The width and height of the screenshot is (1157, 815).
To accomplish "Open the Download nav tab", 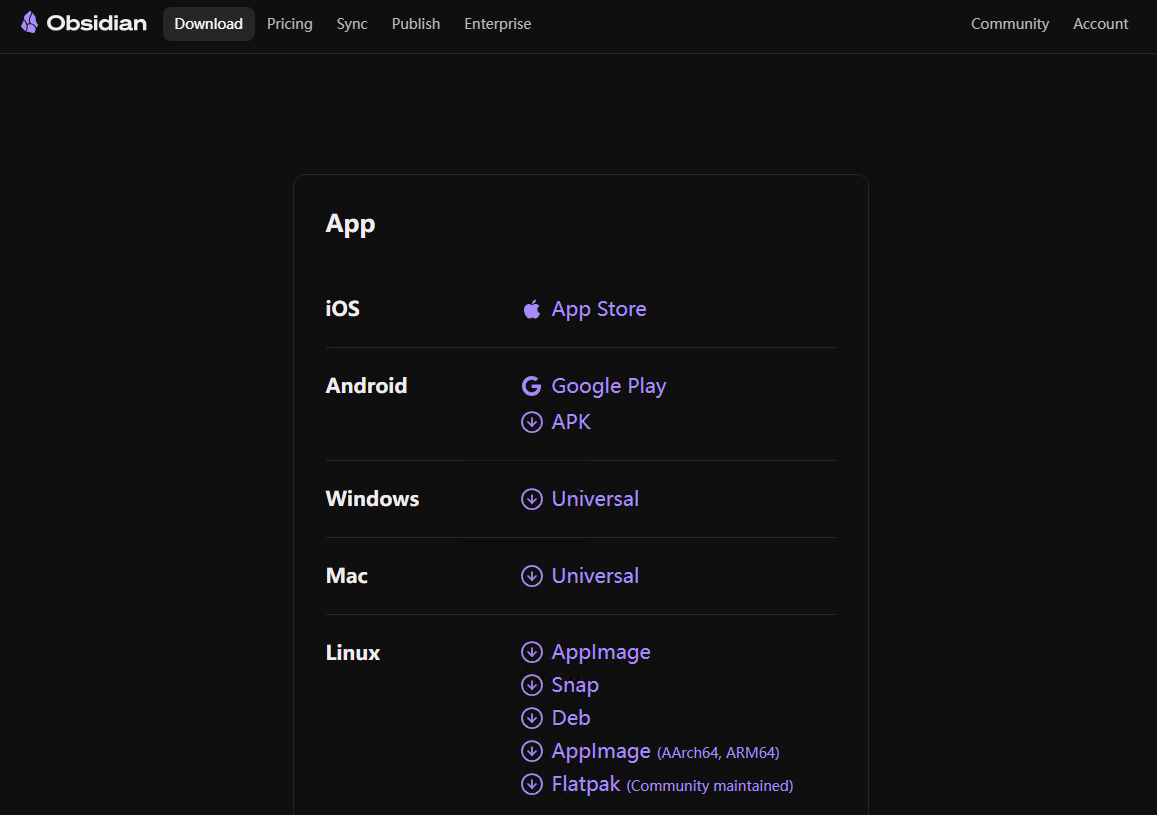I will click(209, 24).
